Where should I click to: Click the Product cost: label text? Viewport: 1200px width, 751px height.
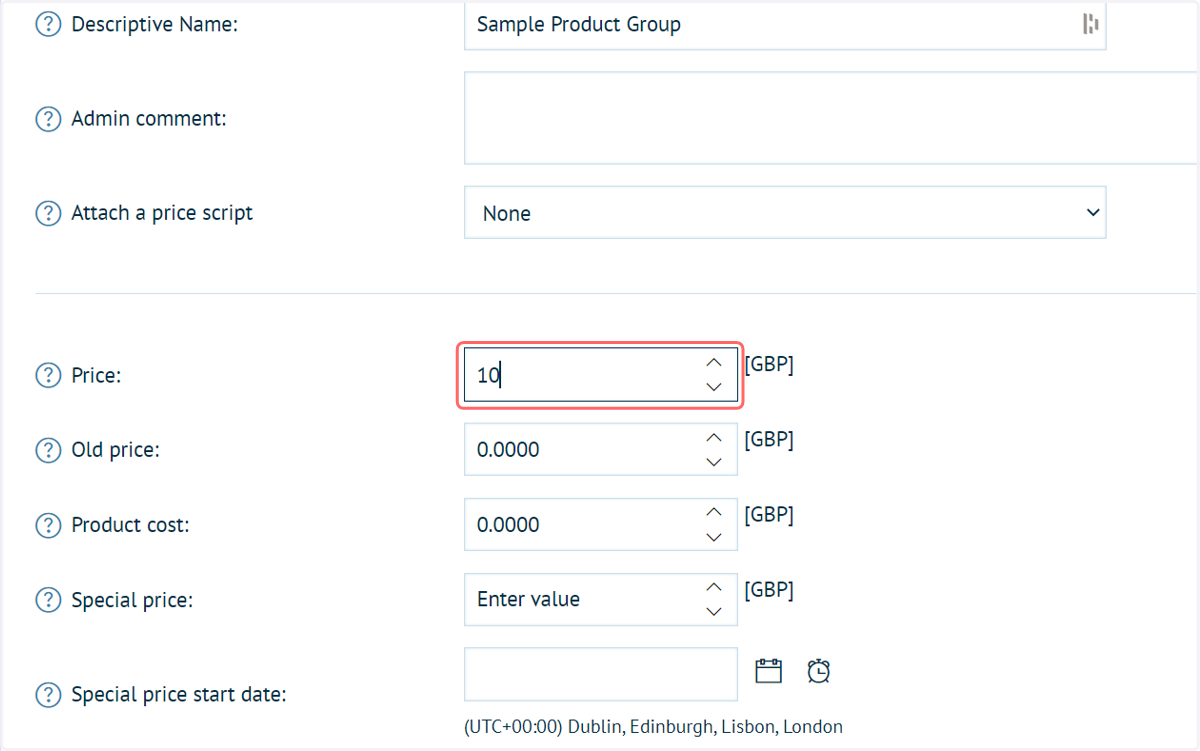[130, 525]
